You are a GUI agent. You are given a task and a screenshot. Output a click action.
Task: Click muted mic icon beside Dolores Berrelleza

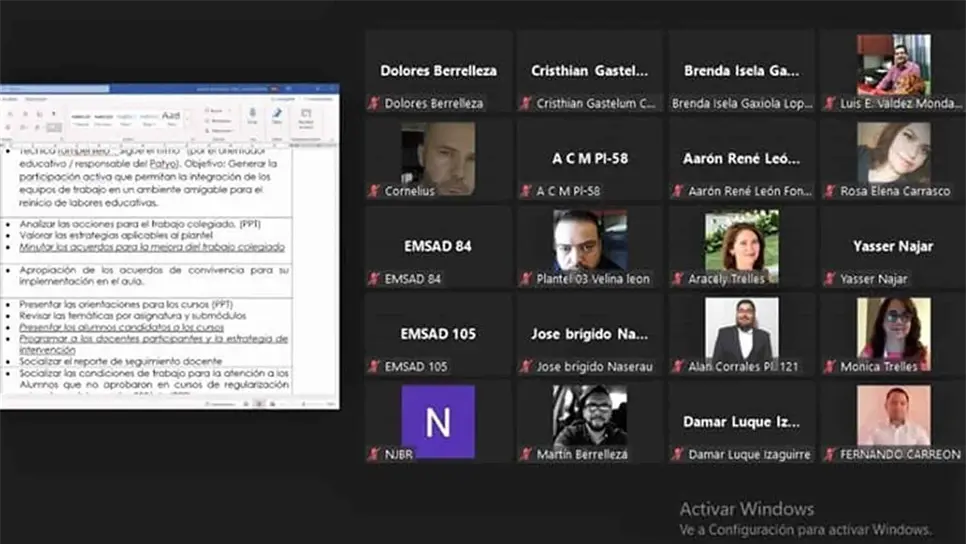click(374, 103)
